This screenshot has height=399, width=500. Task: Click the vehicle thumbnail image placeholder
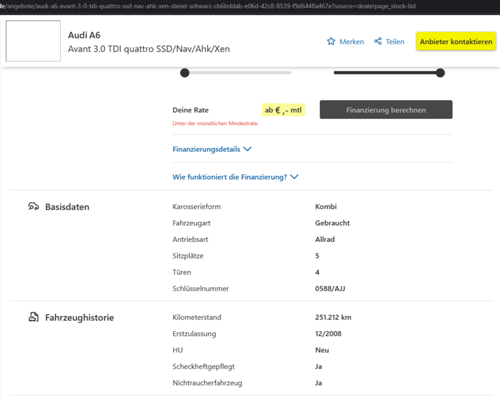coord(33,41)
